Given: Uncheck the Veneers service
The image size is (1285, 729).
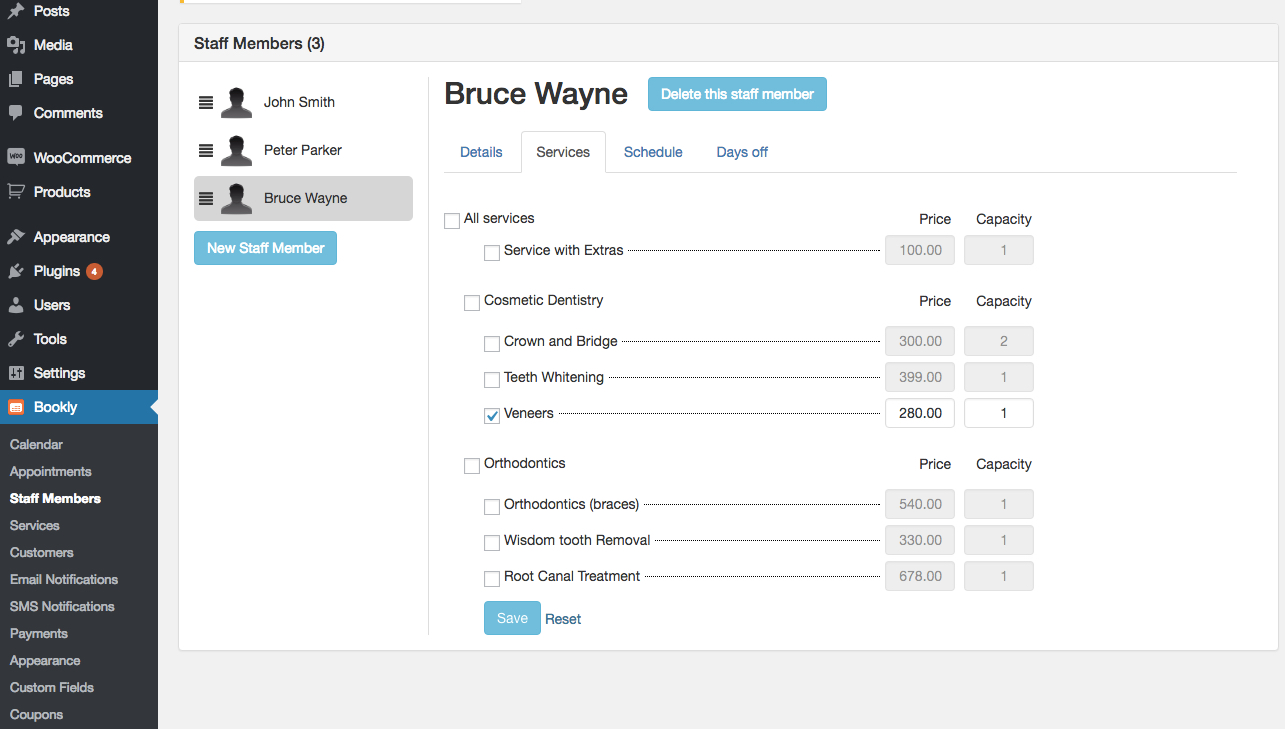Looking at the screenshot, I should (x=492, y=415).
